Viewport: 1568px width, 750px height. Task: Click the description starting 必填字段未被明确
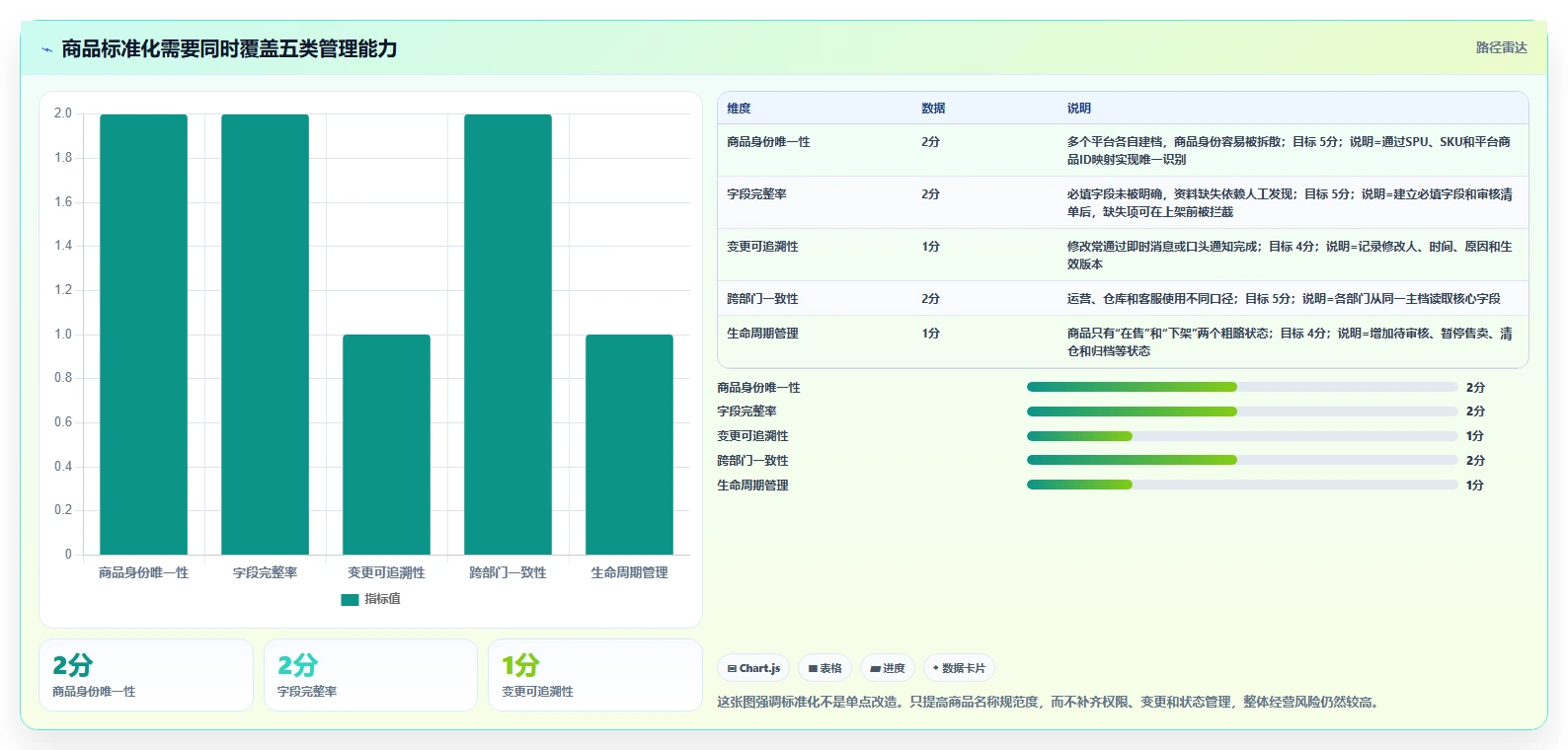(1290, 202)
